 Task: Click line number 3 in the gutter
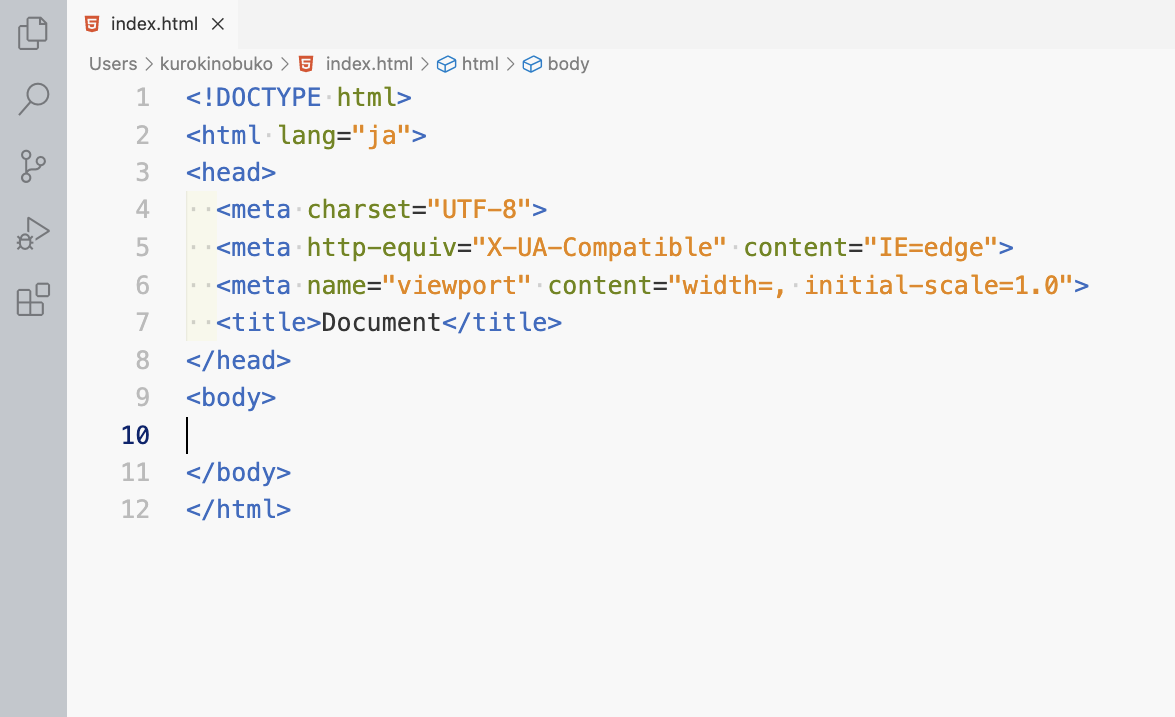(142, 172)
